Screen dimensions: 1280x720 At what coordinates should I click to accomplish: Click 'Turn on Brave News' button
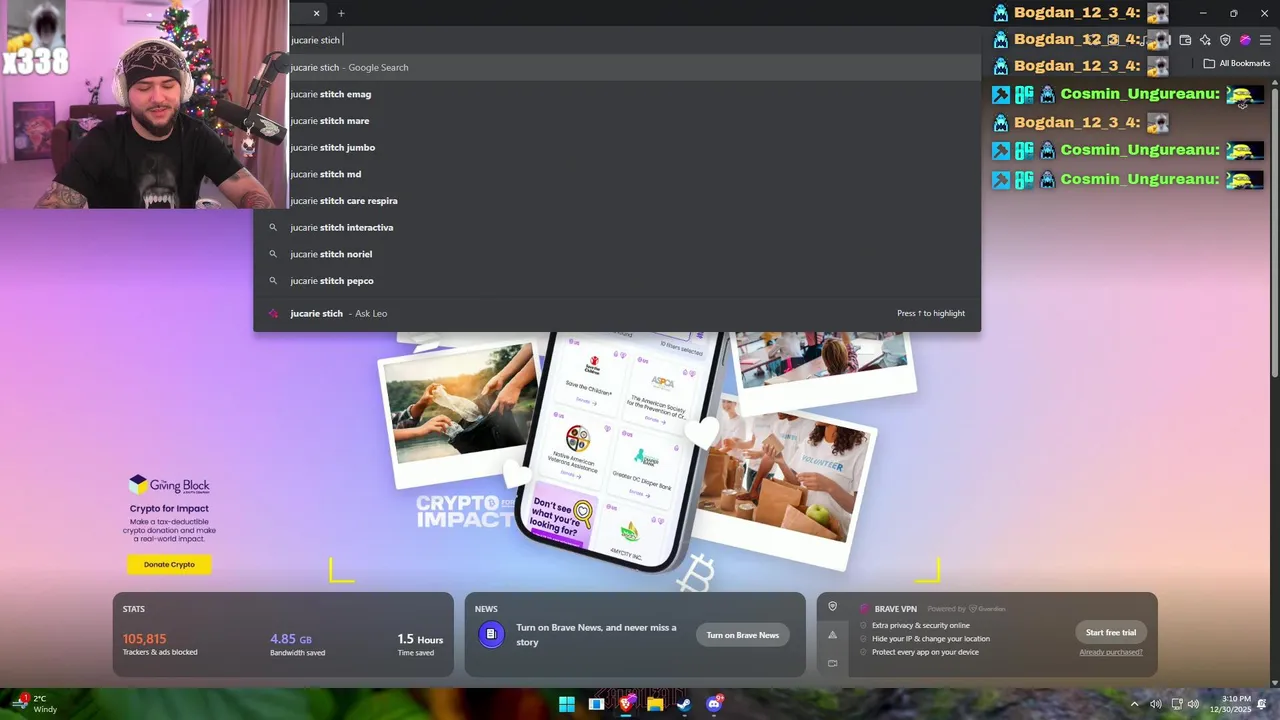(x=742, y=635)
